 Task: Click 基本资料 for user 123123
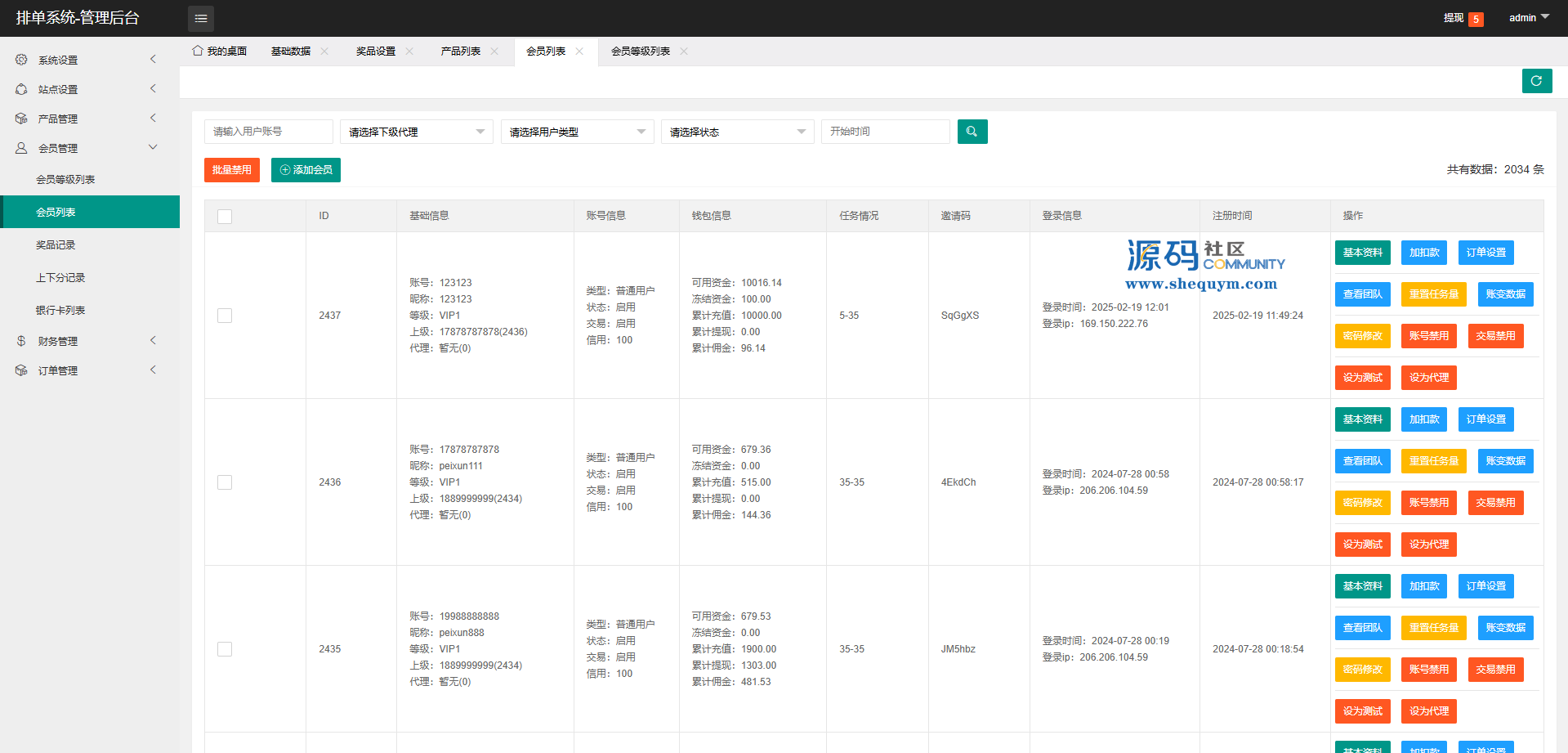point(1363,253)
